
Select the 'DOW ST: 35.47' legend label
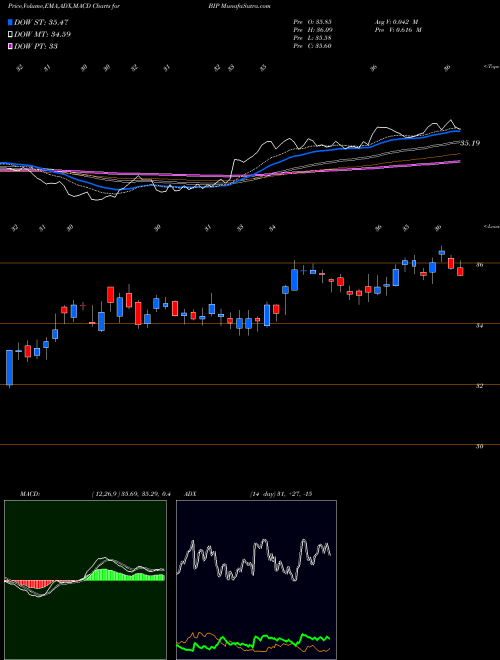[x=41, y=22]
